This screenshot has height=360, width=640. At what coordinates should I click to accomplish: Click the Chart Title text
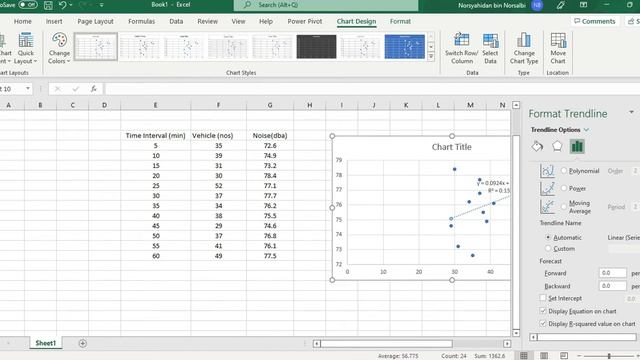451,147
